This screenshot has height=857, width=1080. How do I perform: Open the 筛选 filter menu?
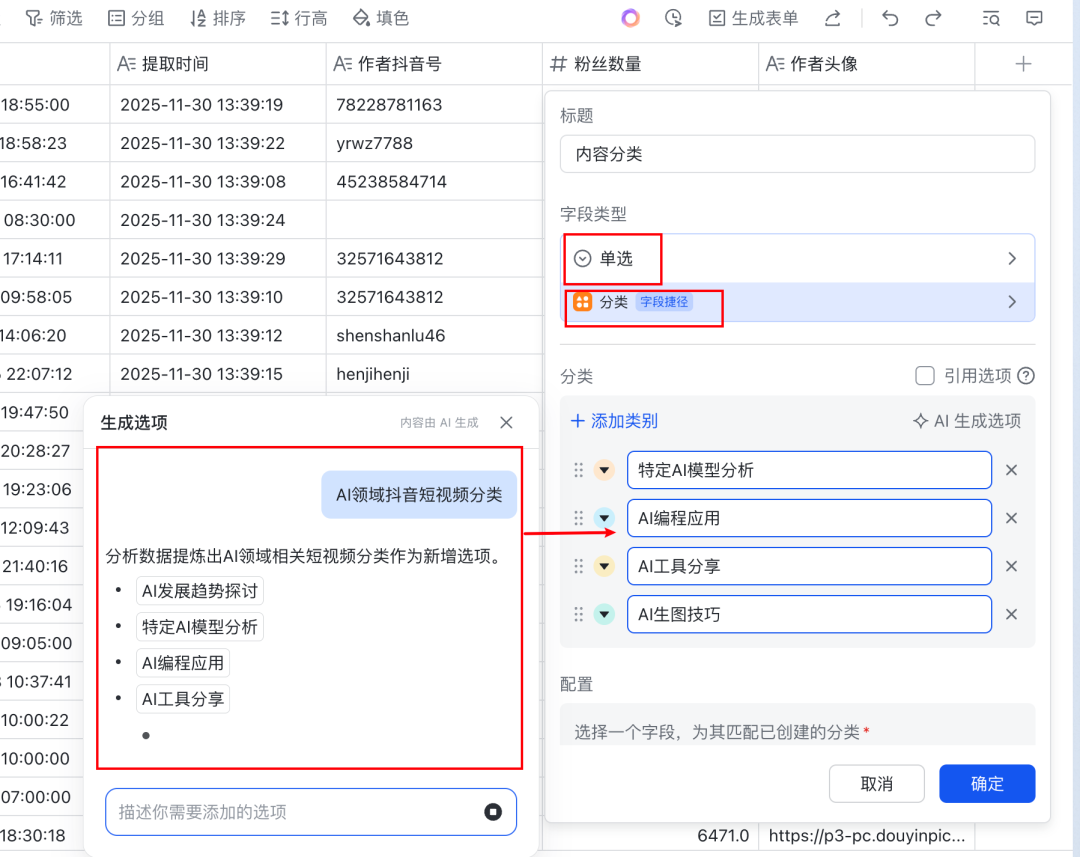(54, 18)
